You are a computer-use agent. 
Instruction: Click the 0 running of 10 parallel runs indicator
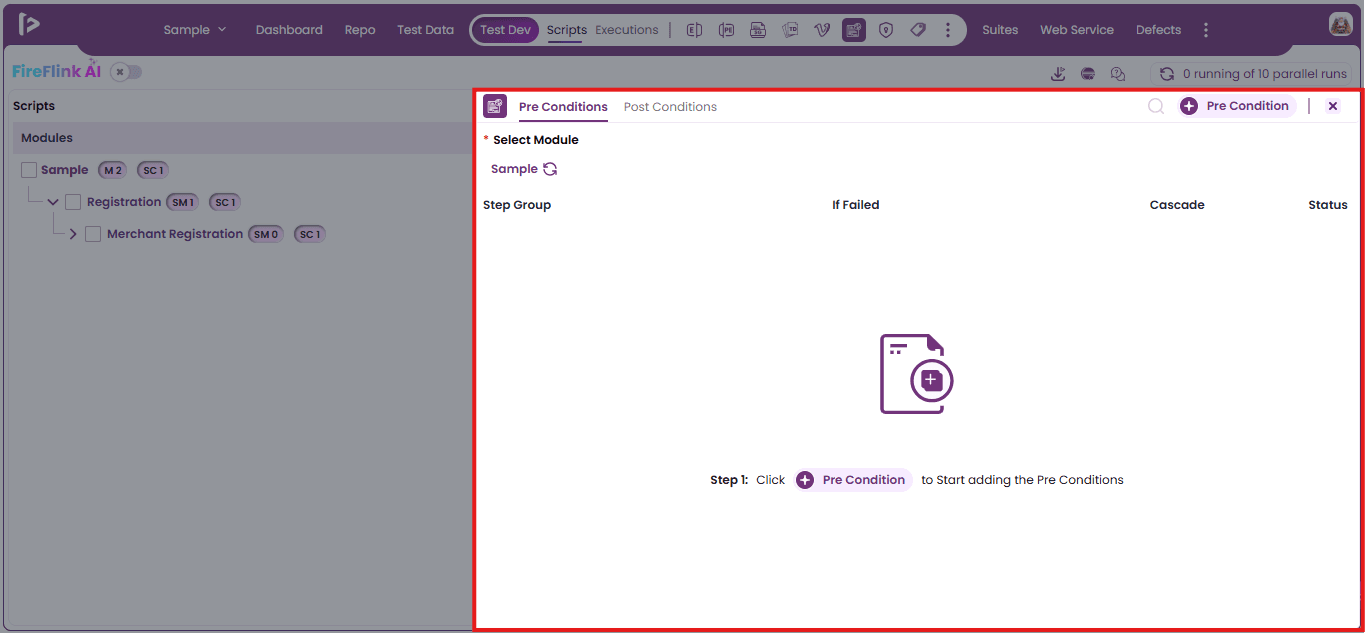tap(1252, 74)
